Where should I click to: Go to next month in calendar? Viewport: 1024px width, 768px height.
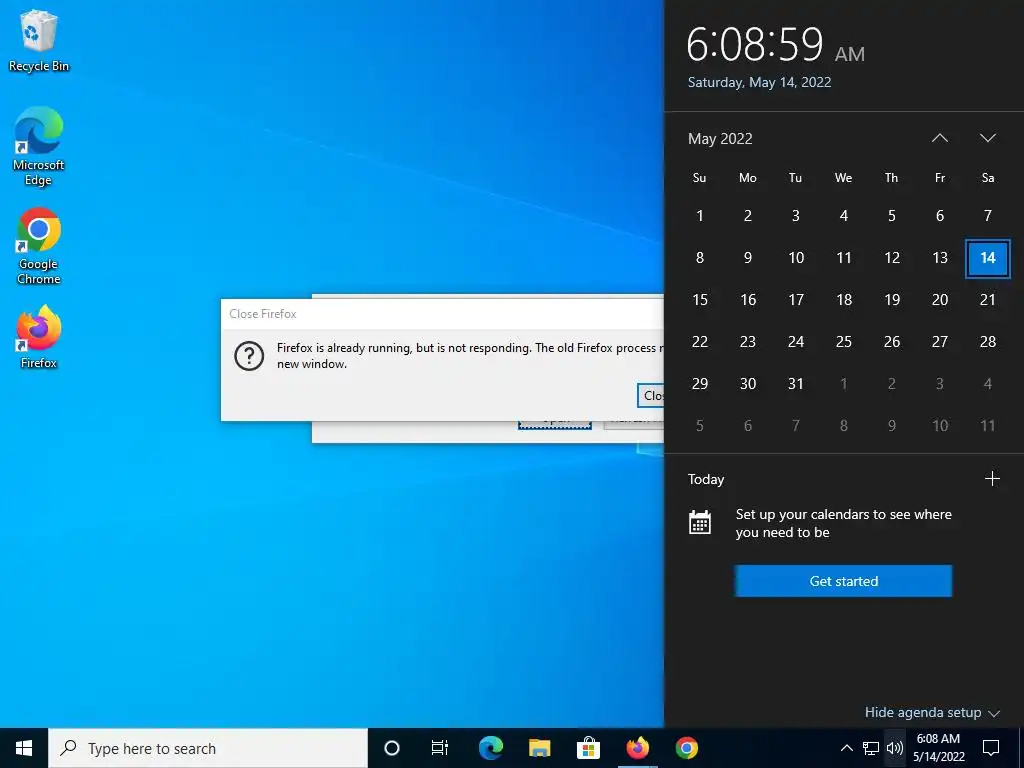[987, 138]
